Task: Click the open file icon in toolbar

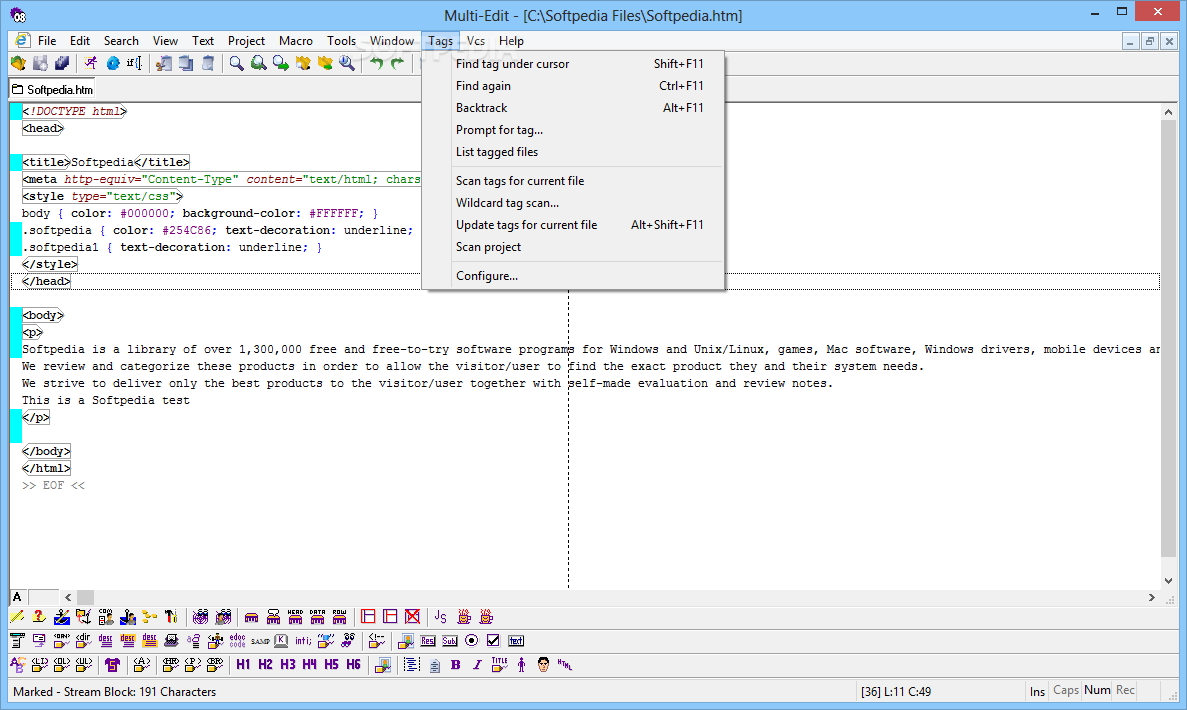Action: click(18, 64)
